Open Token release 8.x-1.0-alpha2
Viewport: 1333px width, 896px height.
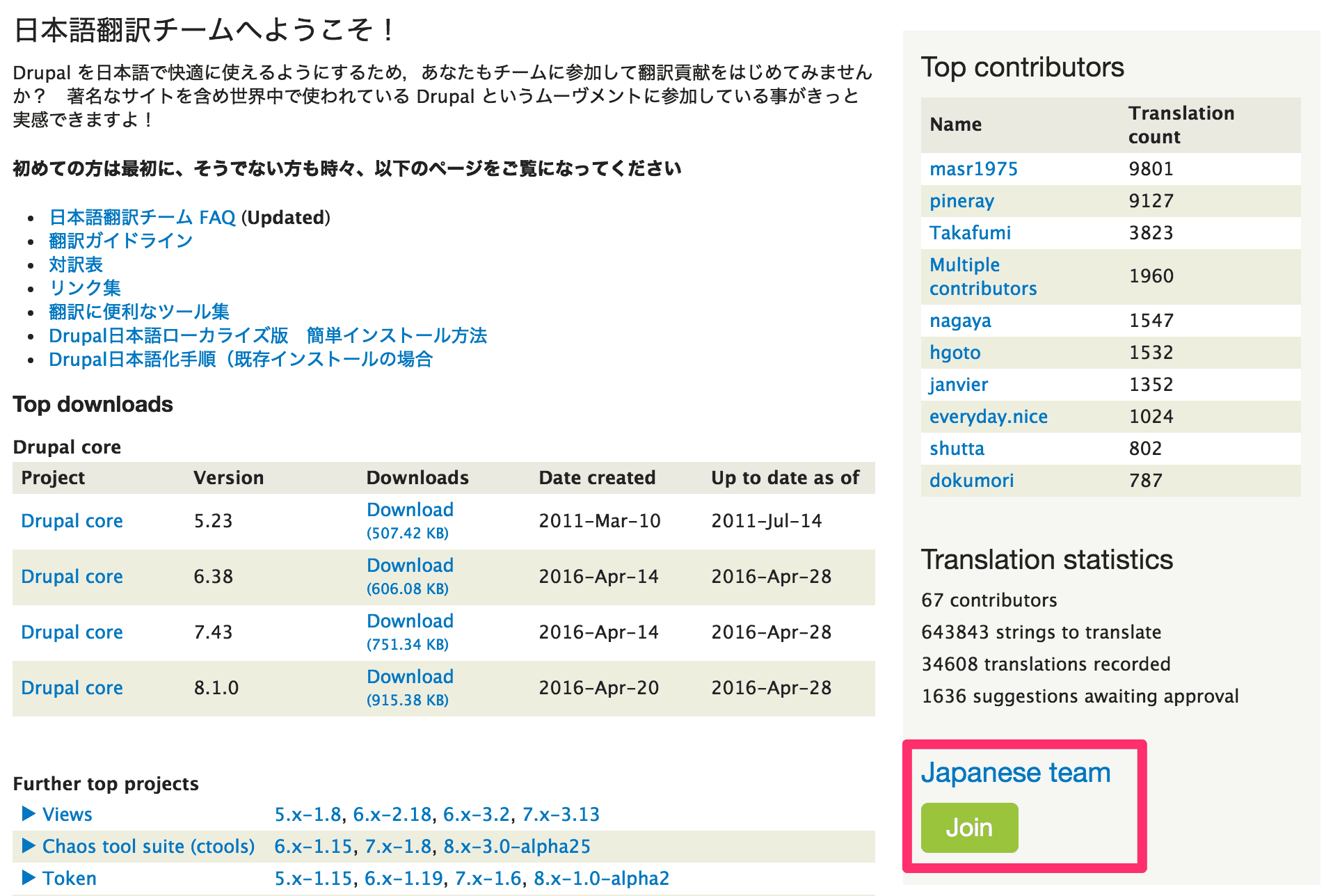point(601,878)
